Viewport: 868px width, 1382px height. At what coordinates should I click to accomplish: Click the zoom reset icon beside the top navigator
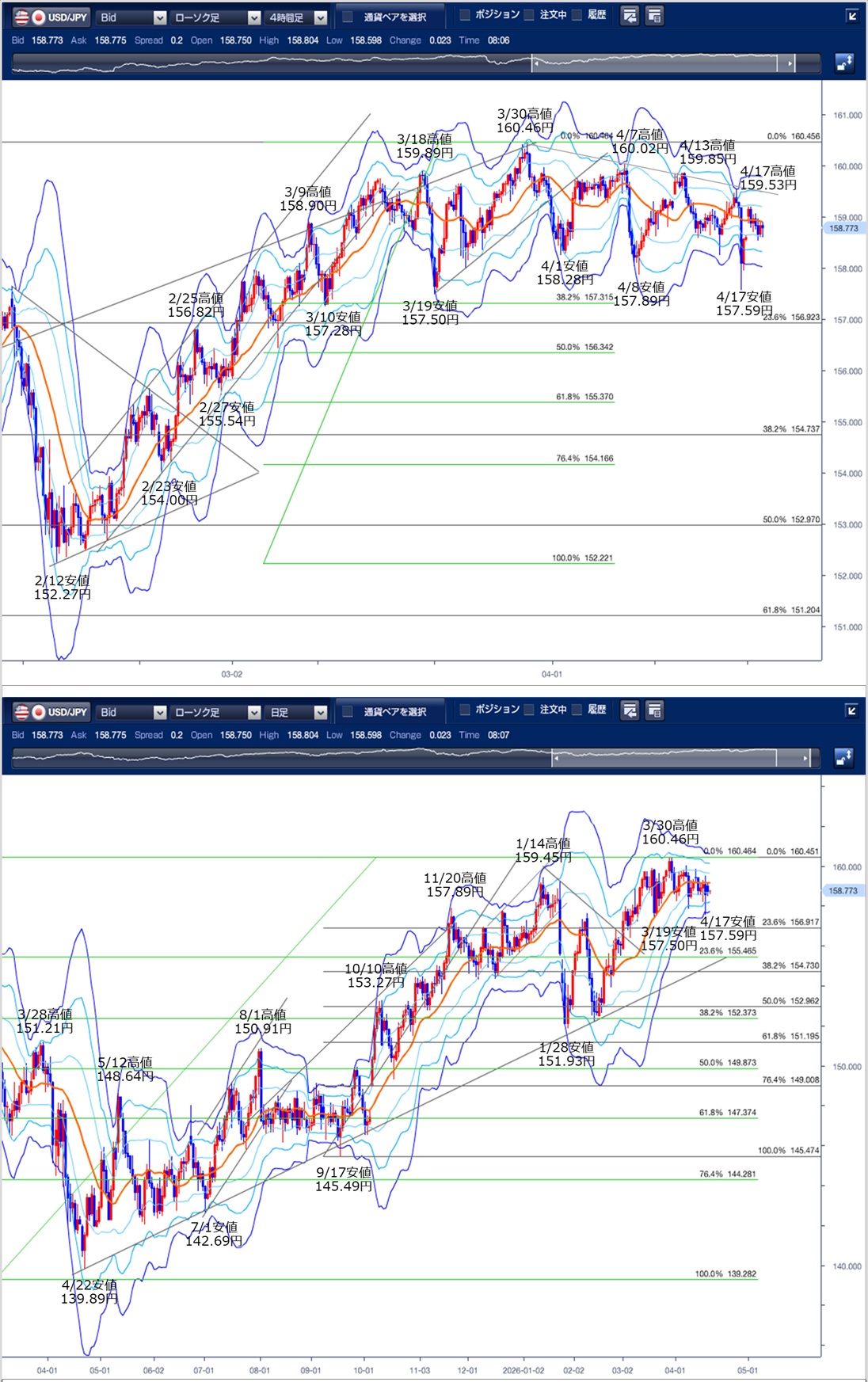(x=844, y=63)
